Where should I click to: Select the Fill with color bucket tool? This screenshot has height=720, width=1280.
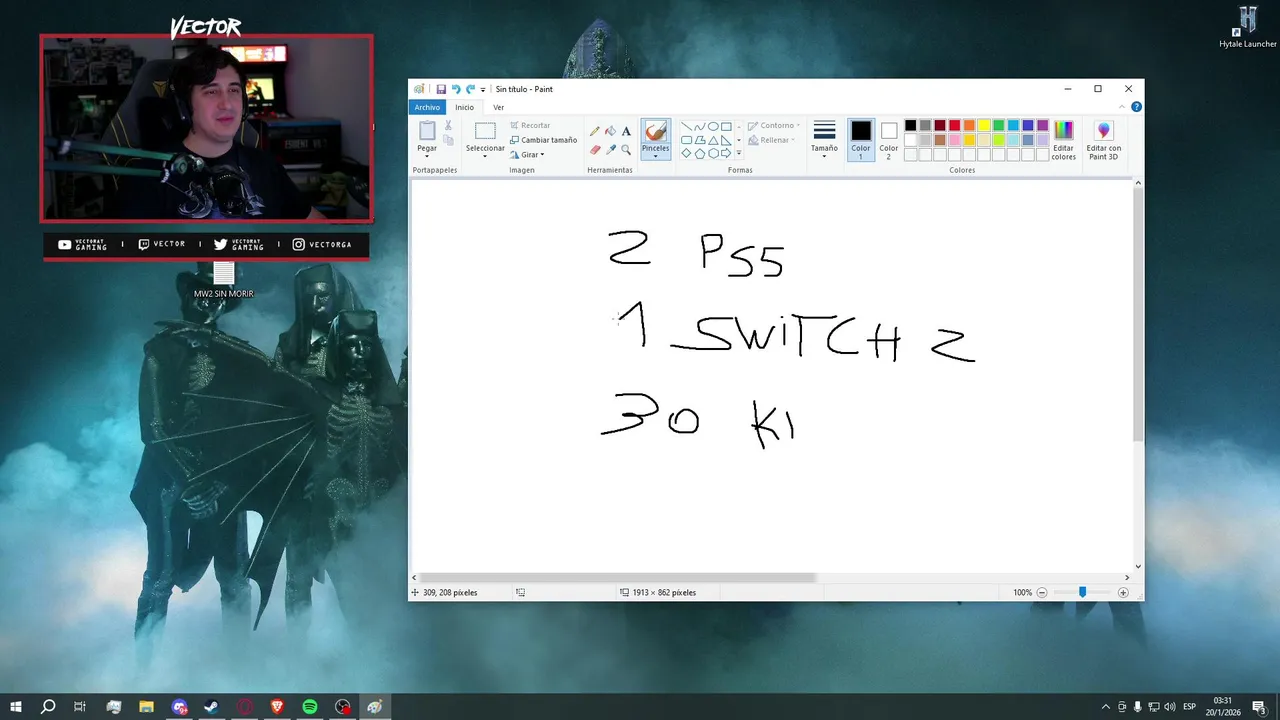point(610,131)
